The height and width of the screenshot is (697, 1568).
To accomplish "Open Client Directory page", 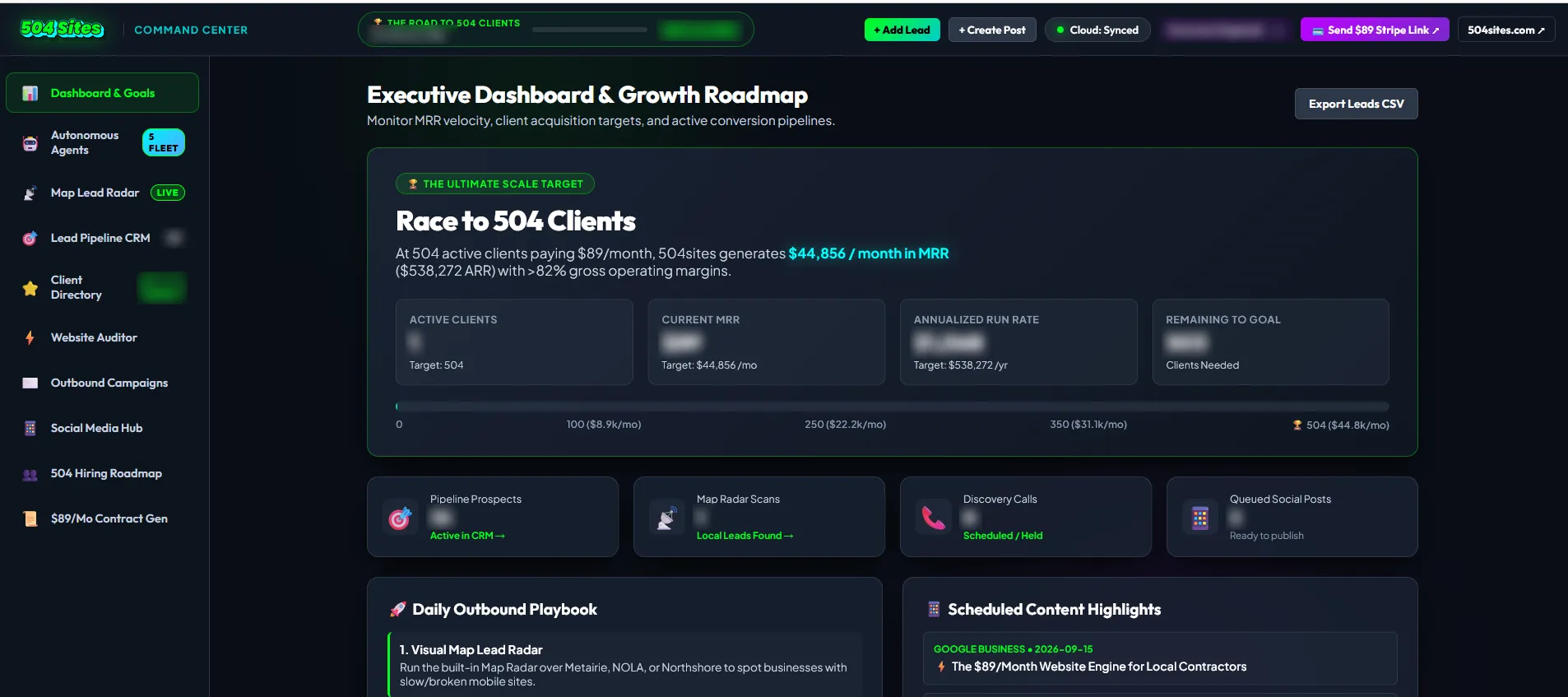I will pyautogui.click(x=102, y=288).
